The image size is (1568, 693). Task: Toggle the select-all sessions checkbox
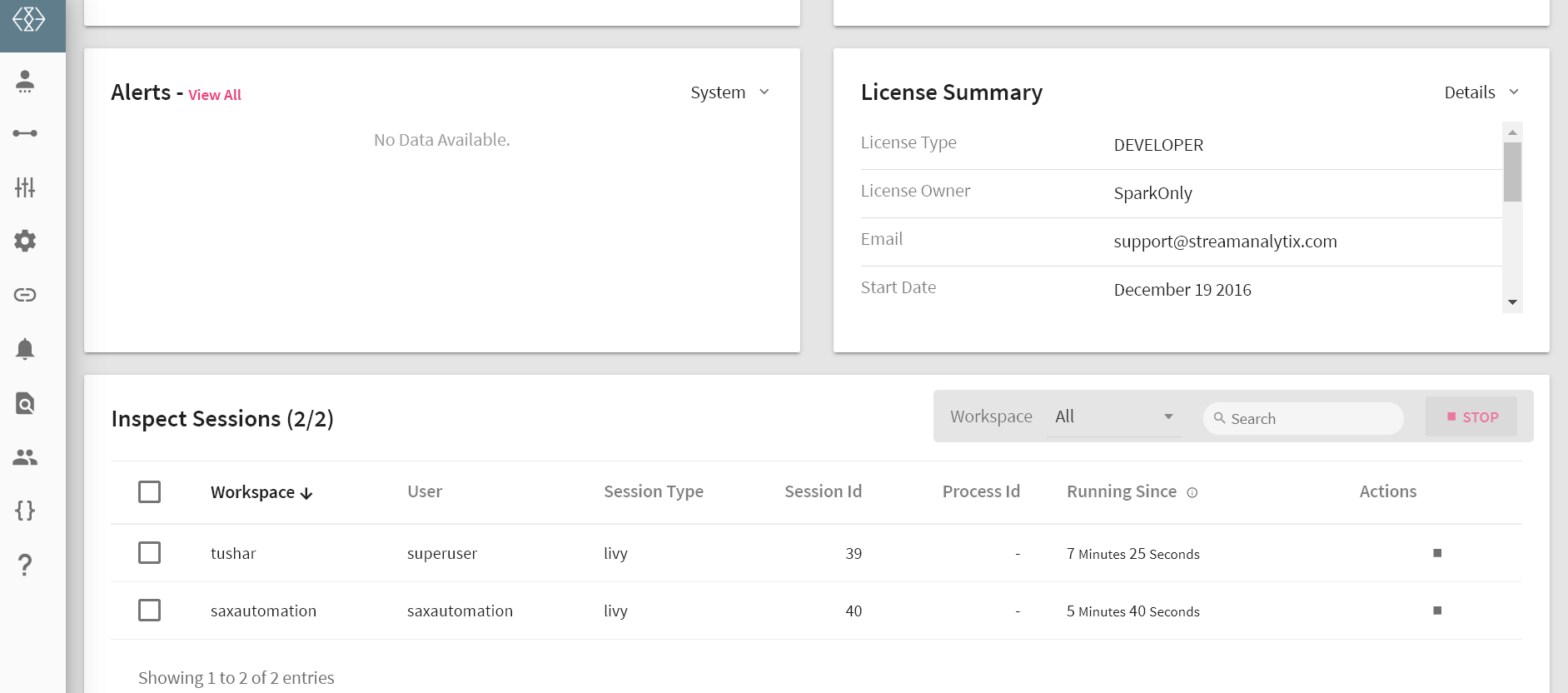click(x=150, y=491)
